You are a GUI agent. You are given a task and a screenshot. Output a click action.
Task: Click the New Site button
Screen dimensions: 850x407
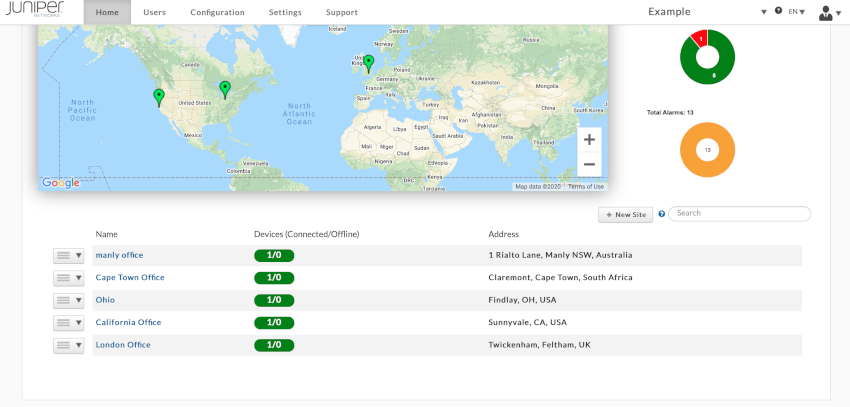pos(626,215)
